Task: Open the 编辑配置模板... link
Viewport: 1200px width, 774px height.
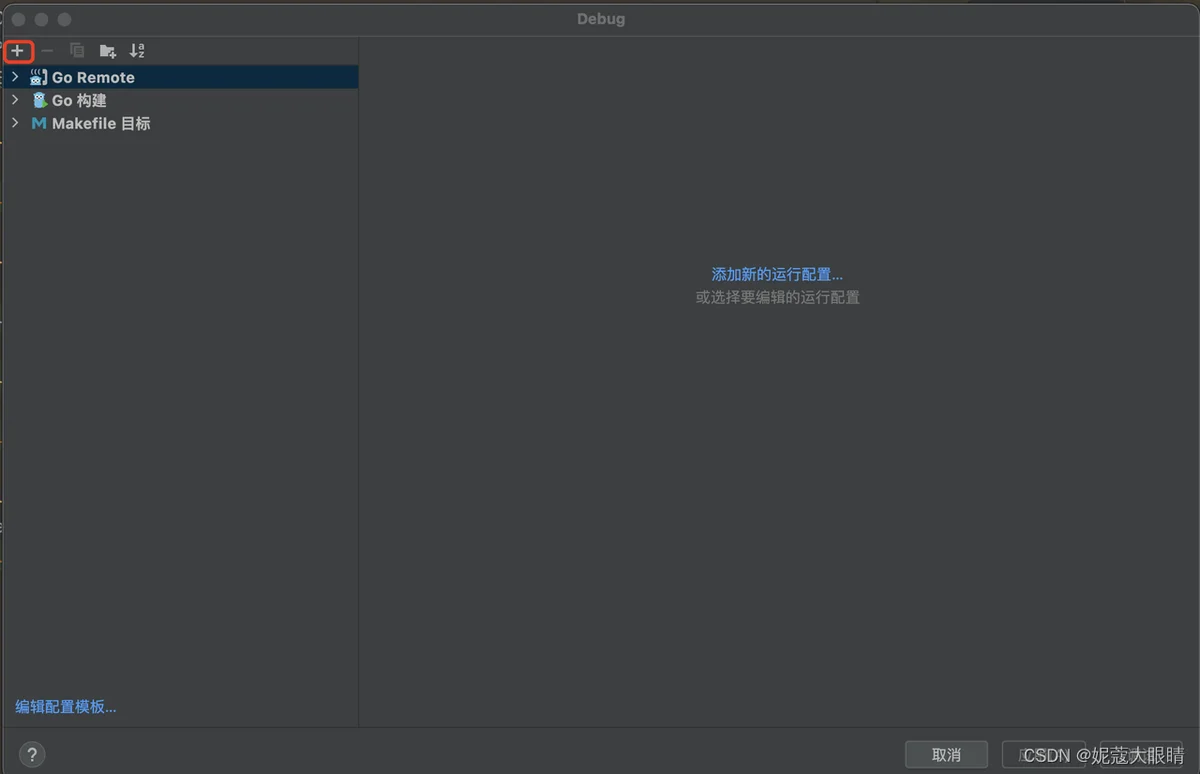Action: coord(66,707)
